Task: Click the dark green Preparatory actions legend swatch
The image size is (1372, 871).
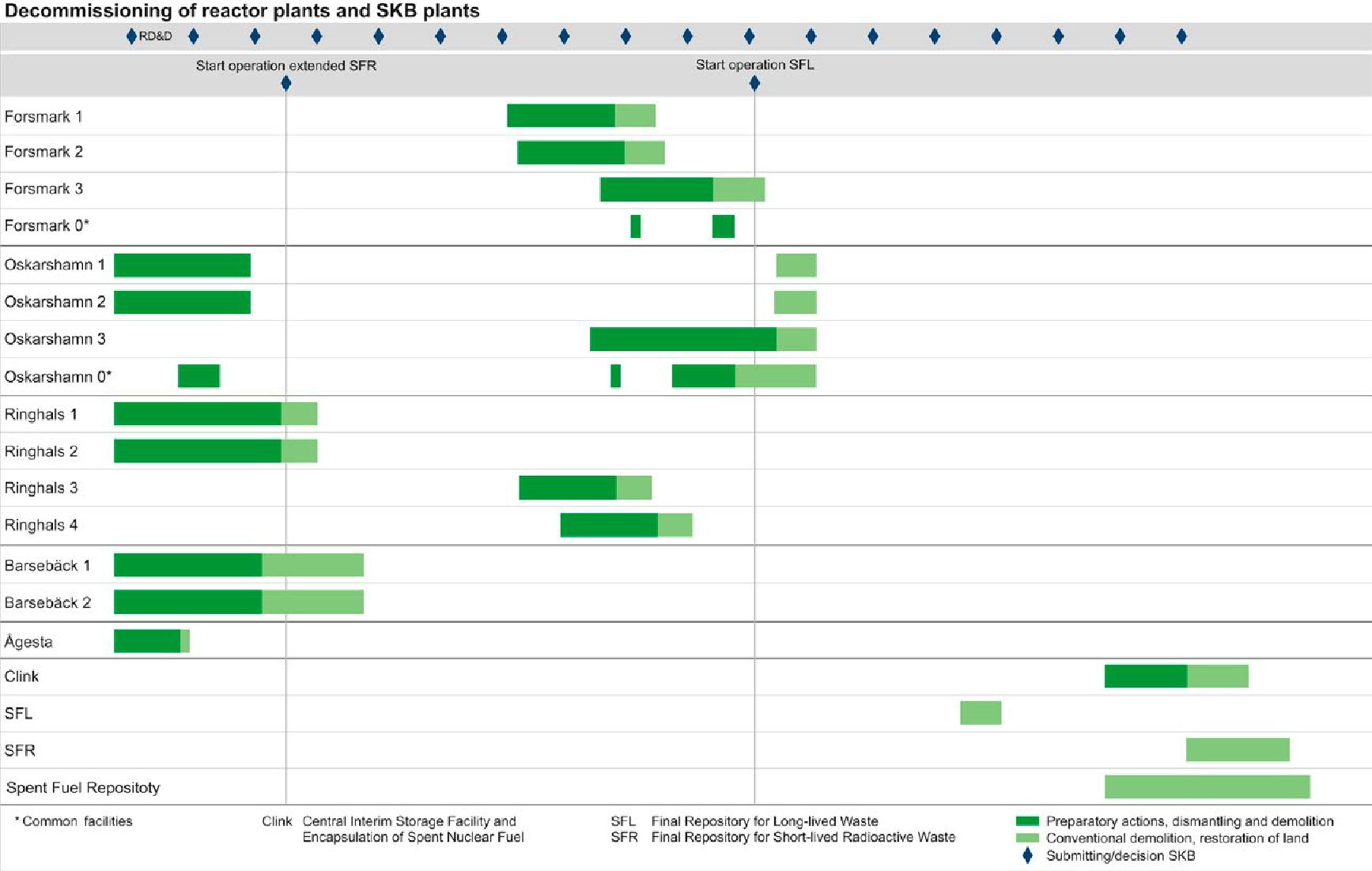Action: coord(1027,821)
